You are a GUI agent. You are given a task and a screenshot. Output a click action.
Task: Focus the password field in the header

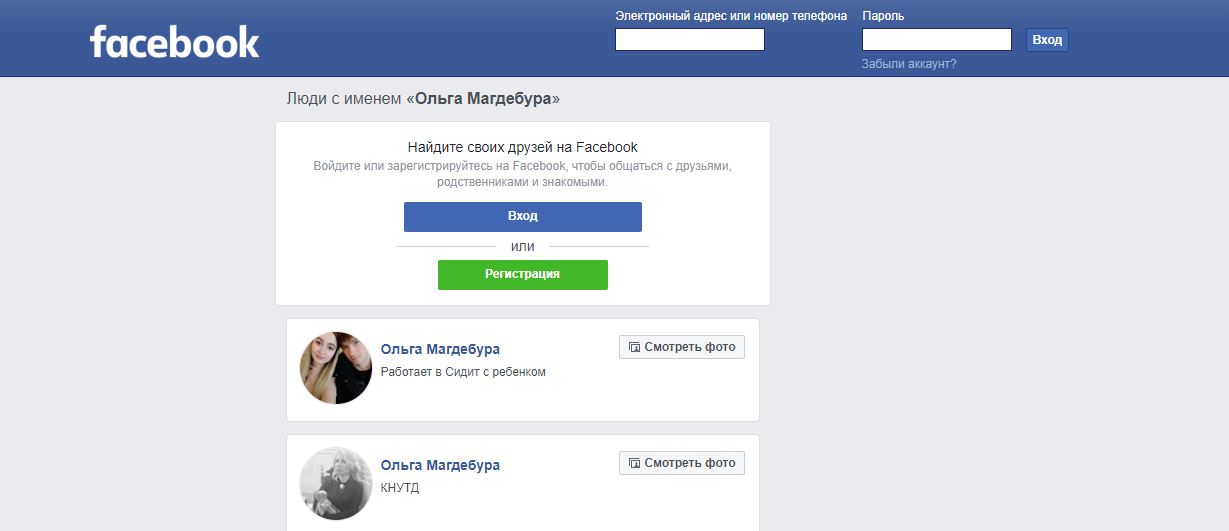937,40
